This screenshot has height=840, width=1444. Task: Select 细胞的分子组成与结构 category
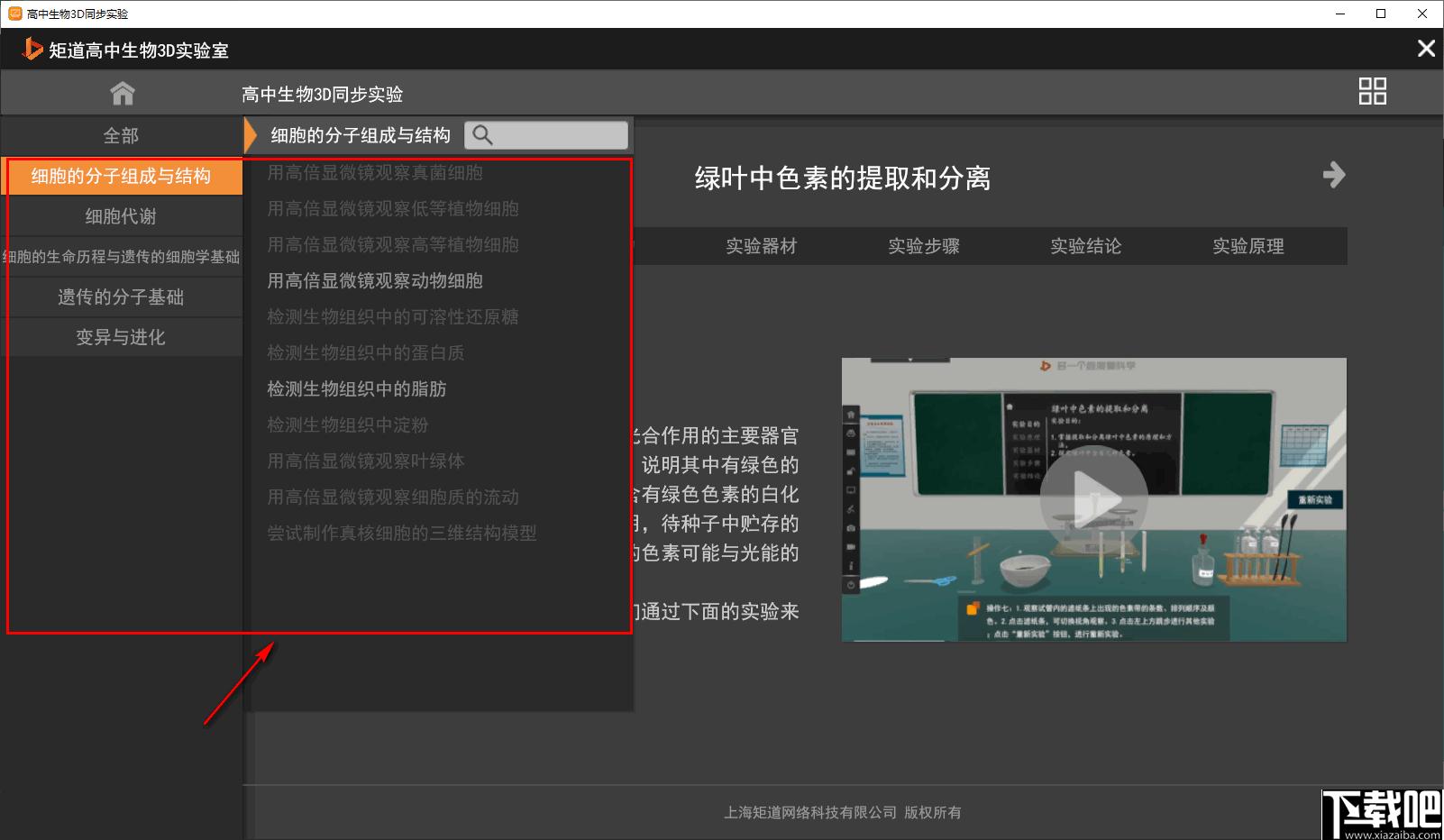pyautogui.click(x=121, y=176)
